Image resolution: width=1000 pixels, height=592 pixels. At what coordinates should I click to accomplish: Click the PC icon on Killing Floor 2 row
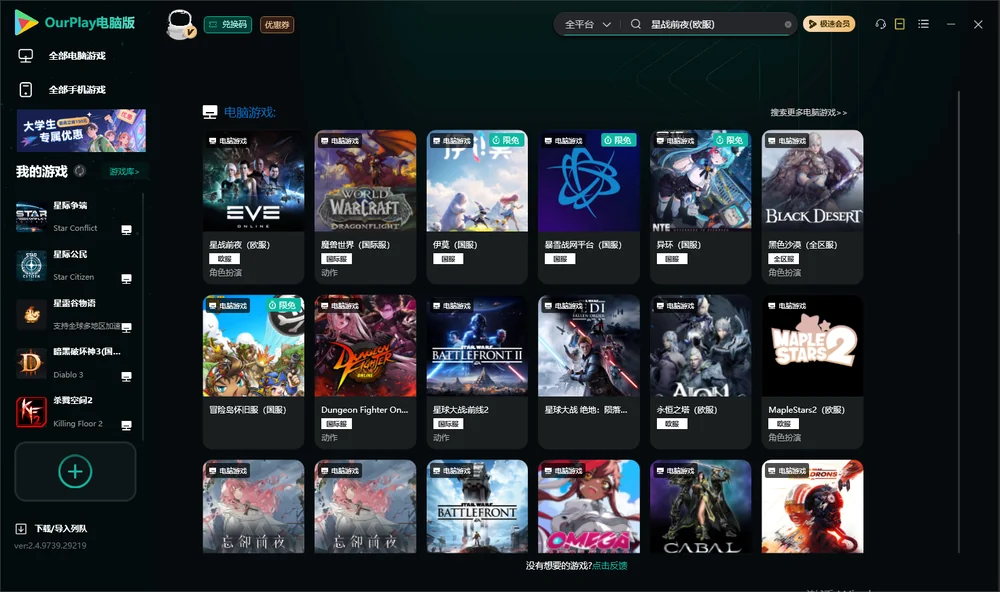(x=126, y=426)
